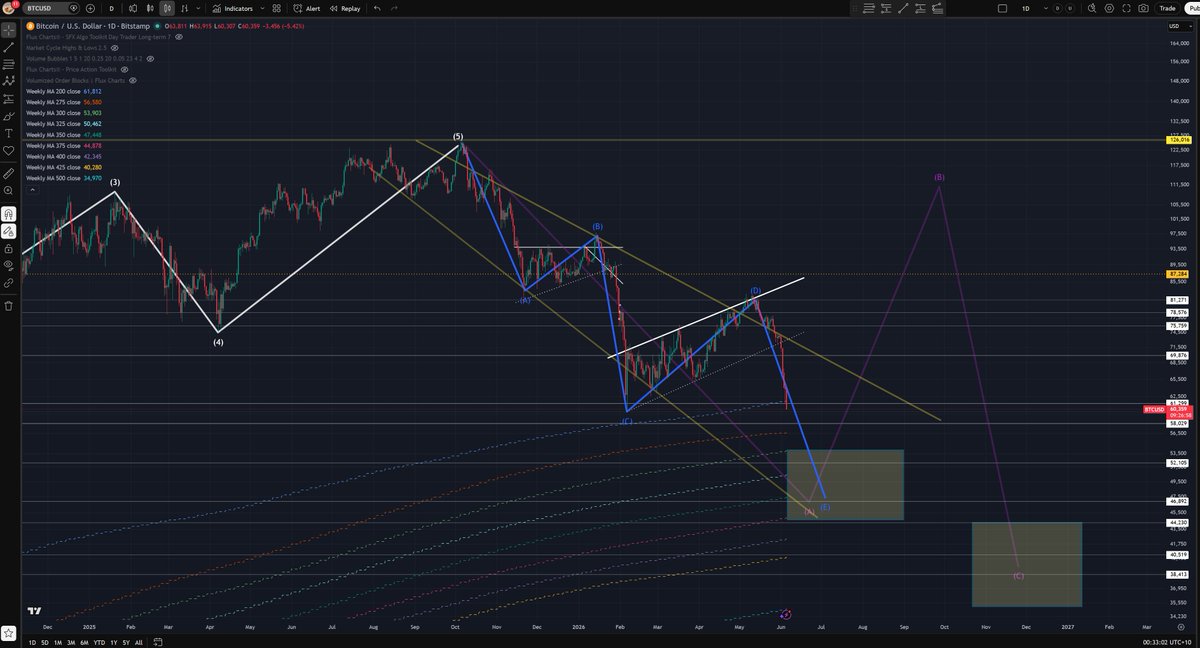The height and width of the screenshot is (648, 1200).
Task: Click the trash remove objects icon
Action: pos(9,306)
